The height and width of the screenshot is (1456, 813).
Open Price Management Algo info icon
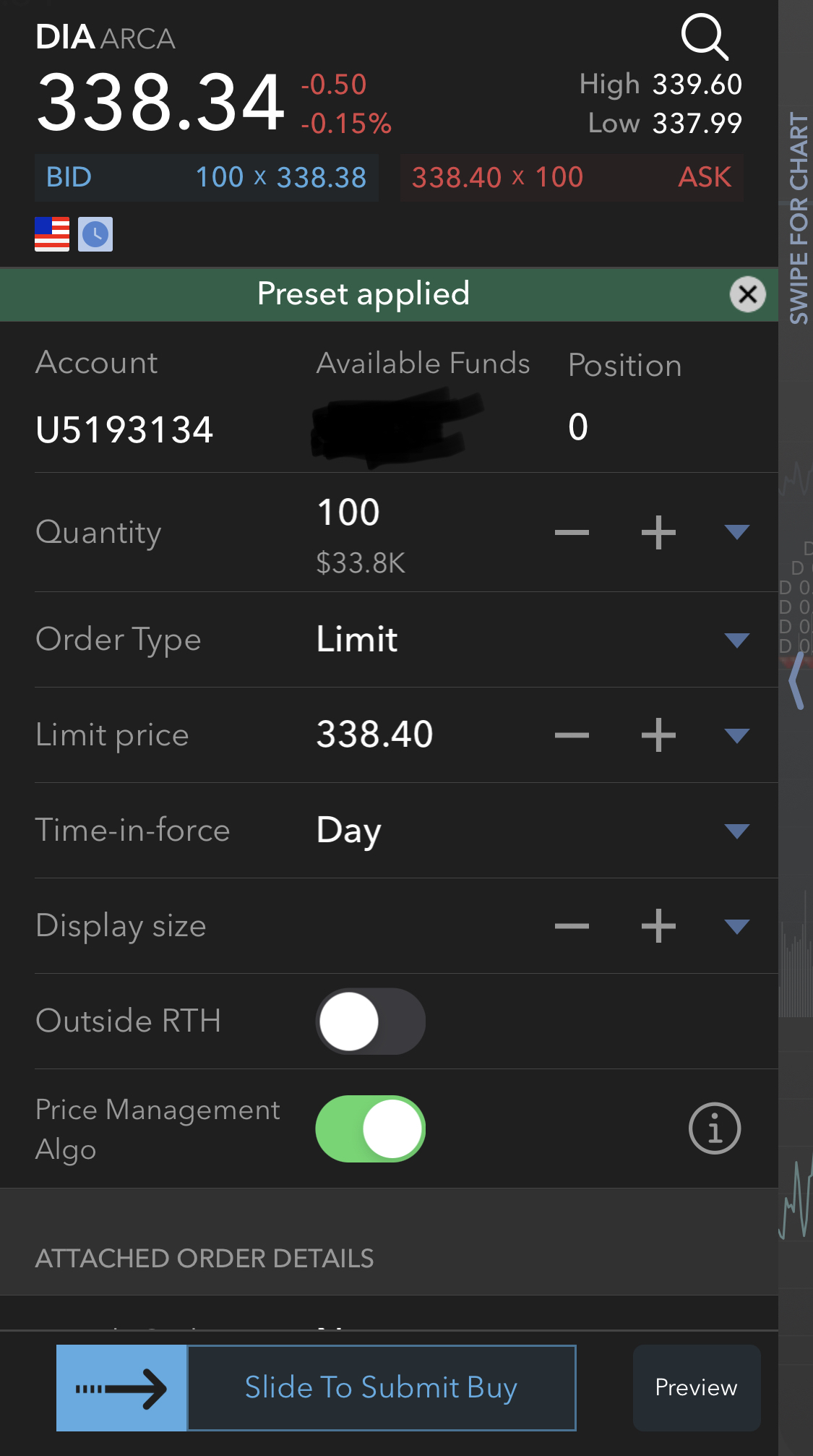714,1129
